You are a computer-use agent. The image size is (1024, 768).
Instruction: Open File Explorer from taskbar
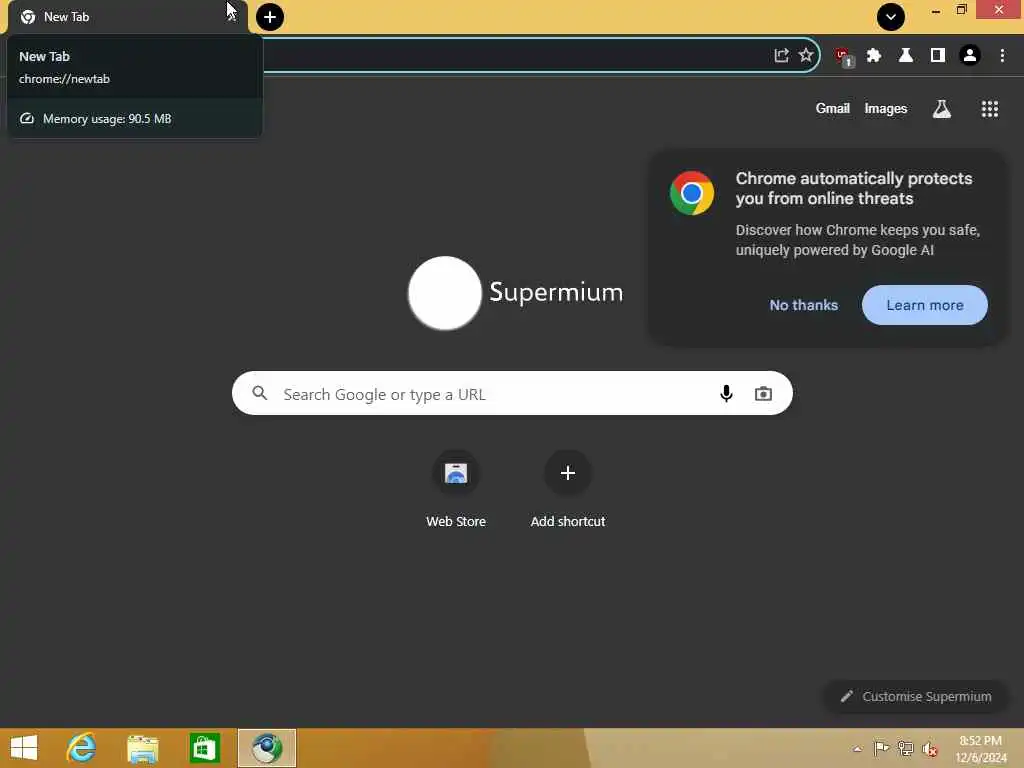(142, 748)
